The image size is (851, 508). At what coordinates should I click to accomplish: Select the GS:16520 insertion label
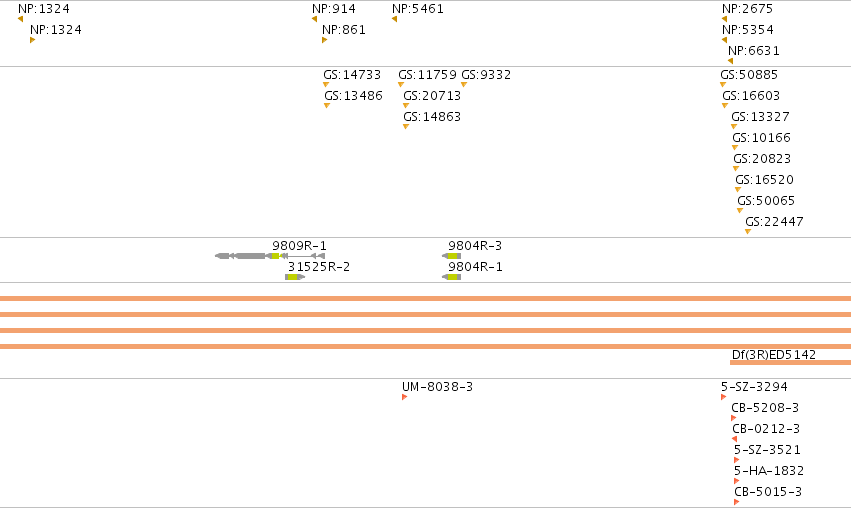(765, 180)
